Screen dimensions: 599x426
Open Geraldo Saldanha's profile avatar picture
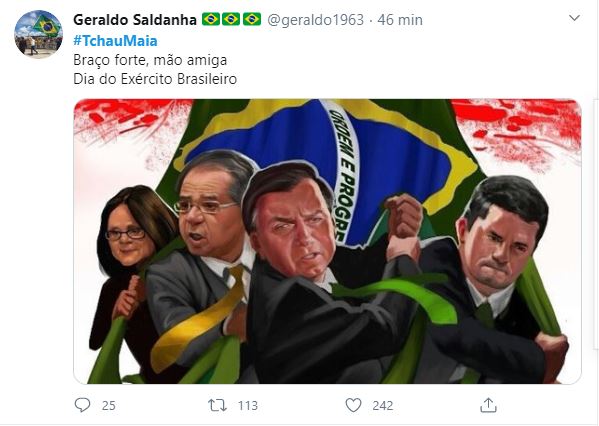click(38, 34)
